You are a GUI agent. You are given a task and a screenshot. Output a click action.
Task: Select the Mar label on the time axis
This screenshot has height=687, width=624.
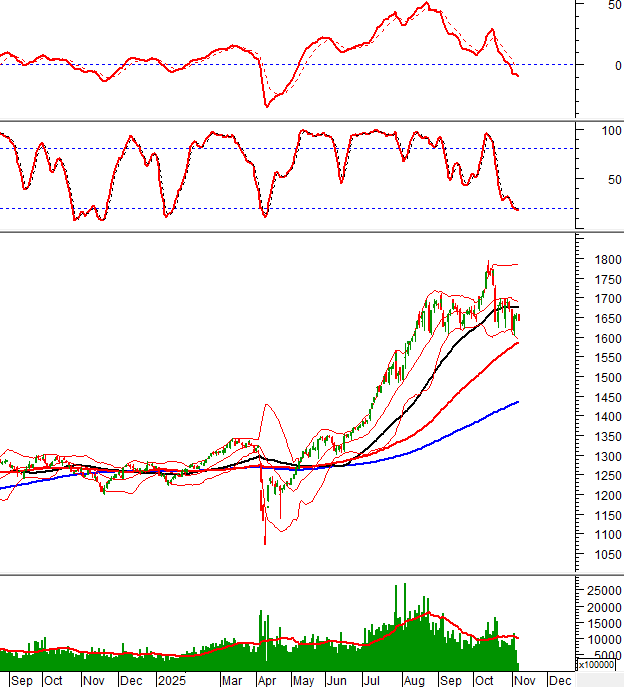coord(231,679)
